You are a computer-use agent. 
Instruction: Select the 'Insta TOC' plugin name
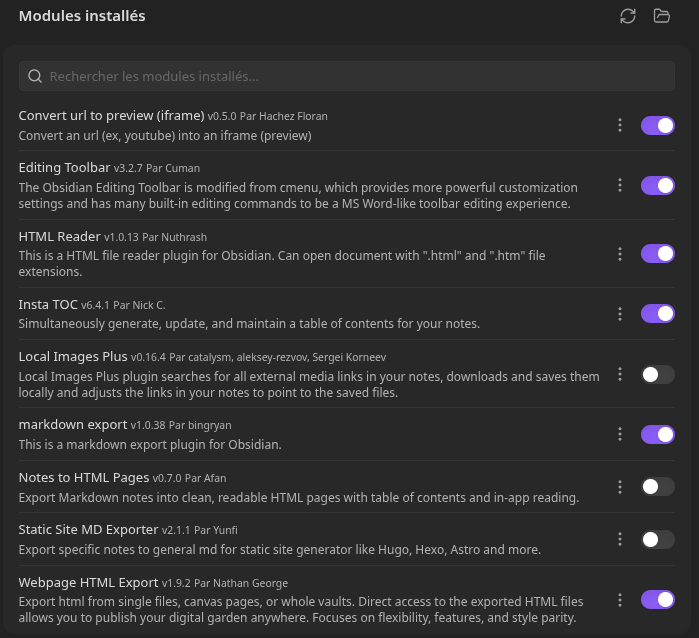48,305
